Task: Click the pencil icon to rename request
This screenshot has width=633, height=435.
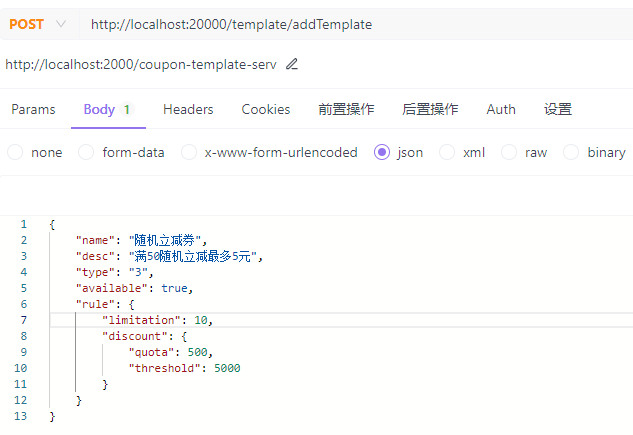Action: (x=292, y=64)
